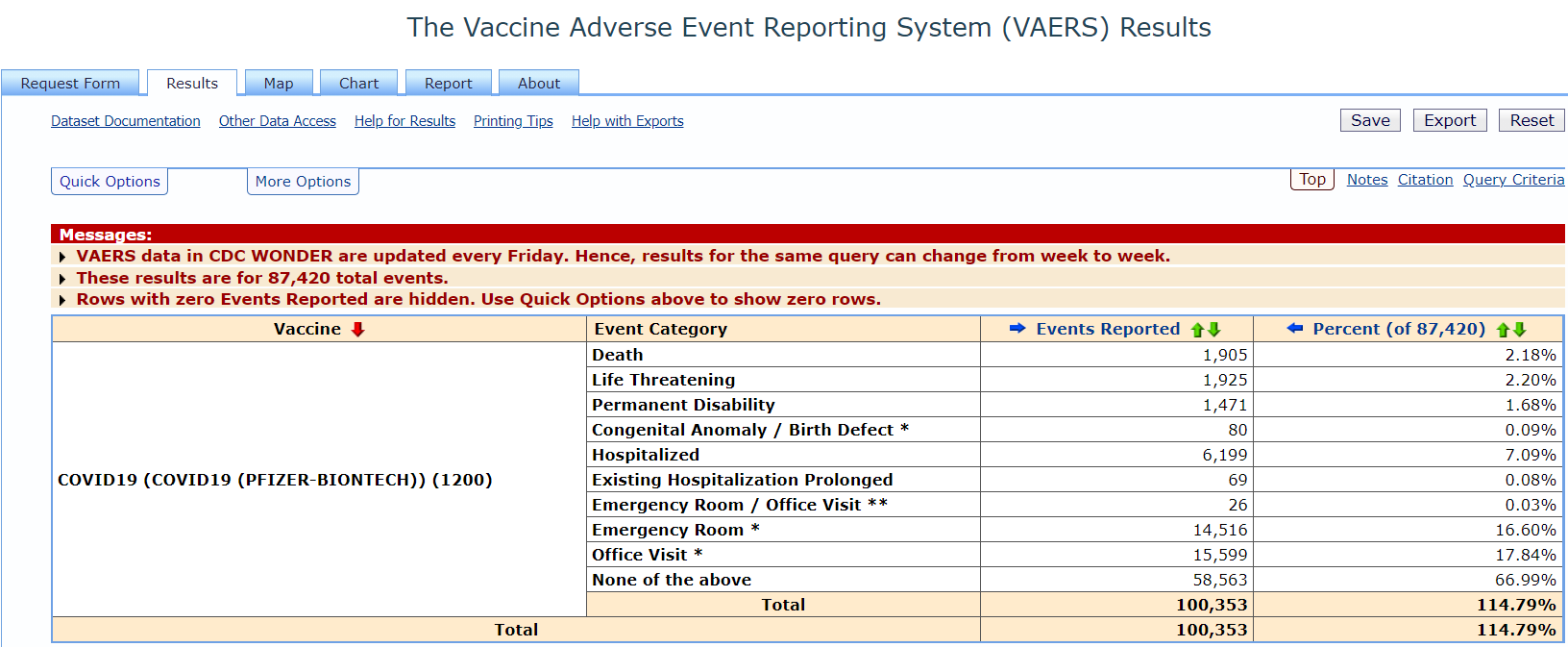
Task: Open More Options panel
Action: (x=303, y=182)
